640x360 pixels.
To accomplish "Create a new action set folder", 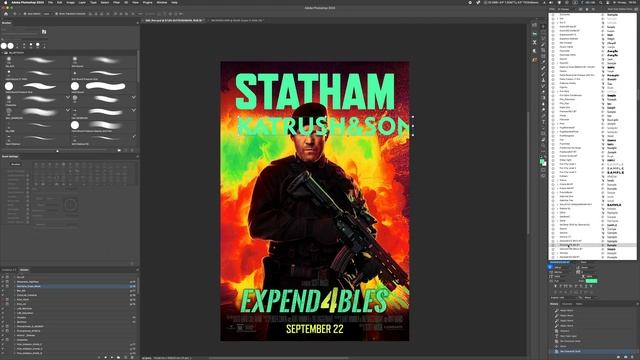I will click(119, 357).
